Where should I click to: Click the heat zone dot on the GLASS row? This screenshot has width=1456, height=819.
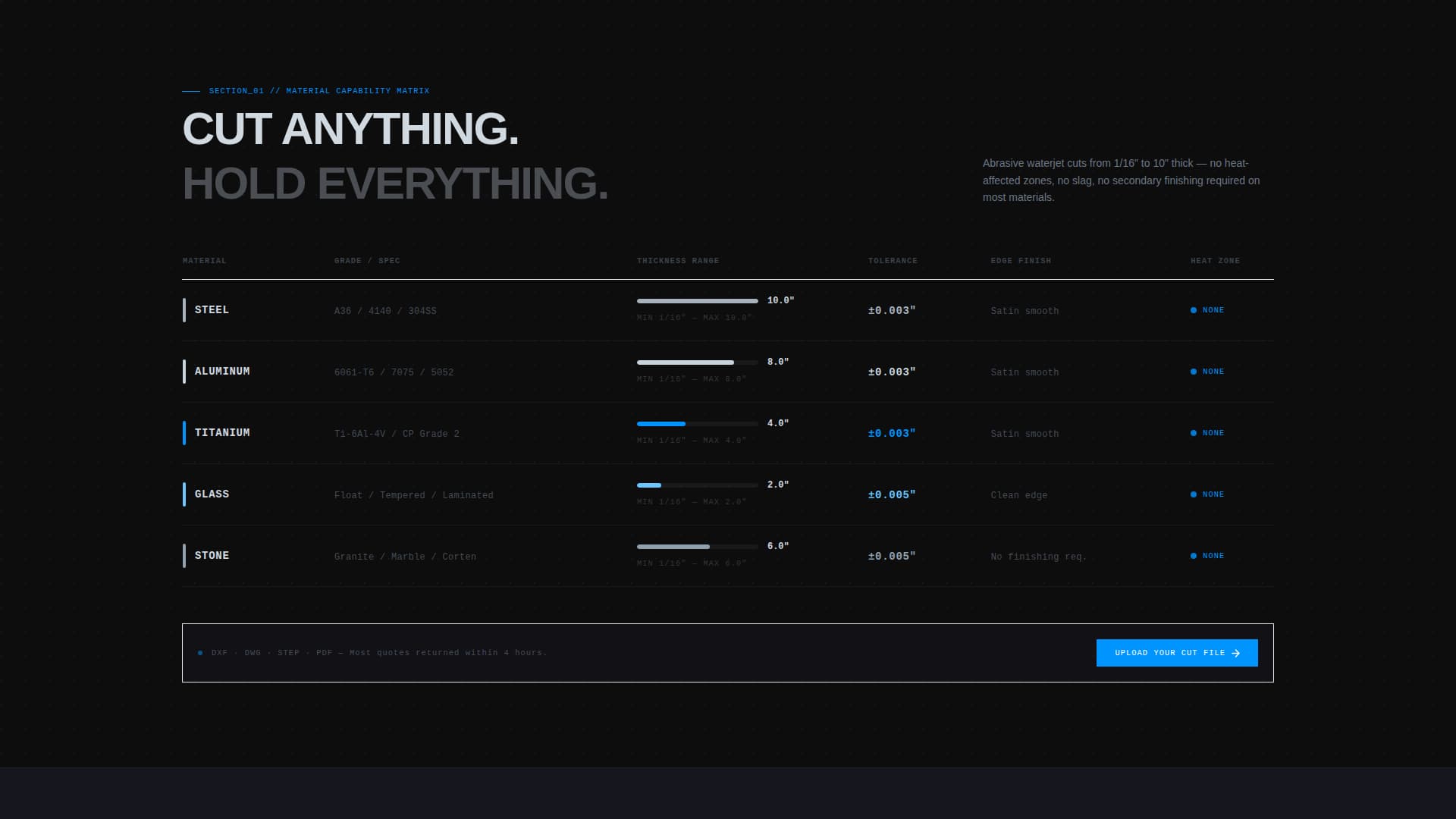pyautogui.click(x=1194, y=494)
